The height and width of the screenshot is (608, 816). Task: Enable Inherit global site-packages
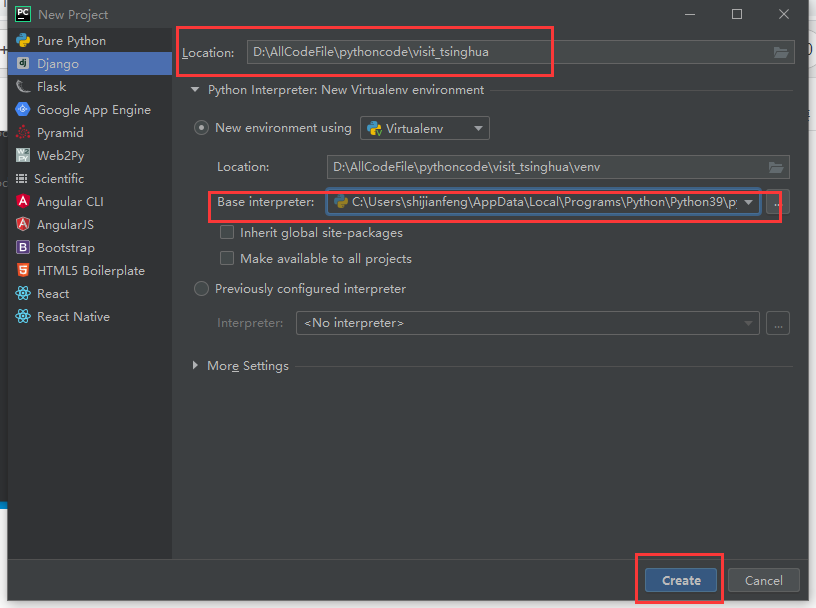click(x=227, y=232)
